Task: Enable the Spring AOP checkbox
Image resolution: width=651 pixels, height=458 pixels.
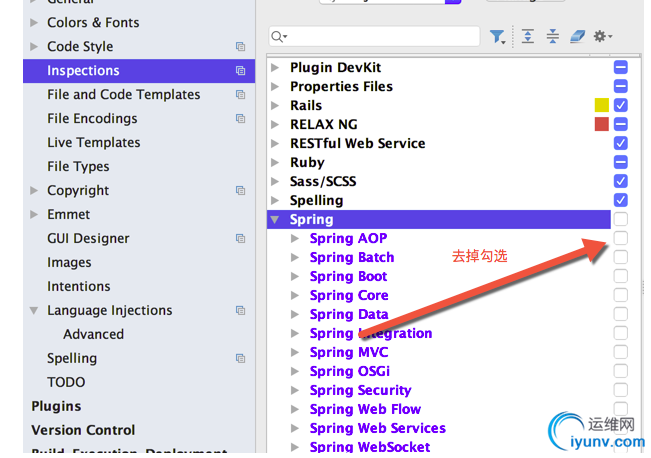Action: pos(620,238)
